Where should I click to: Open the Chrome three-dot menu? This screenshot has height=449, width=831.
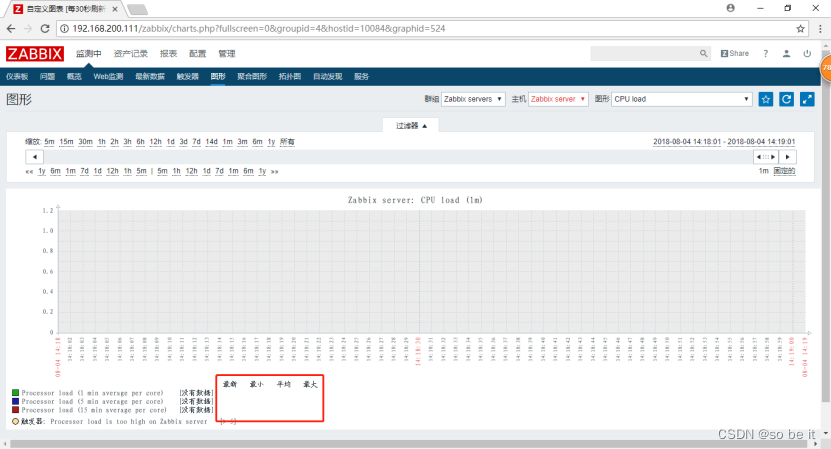click(820, 29)
